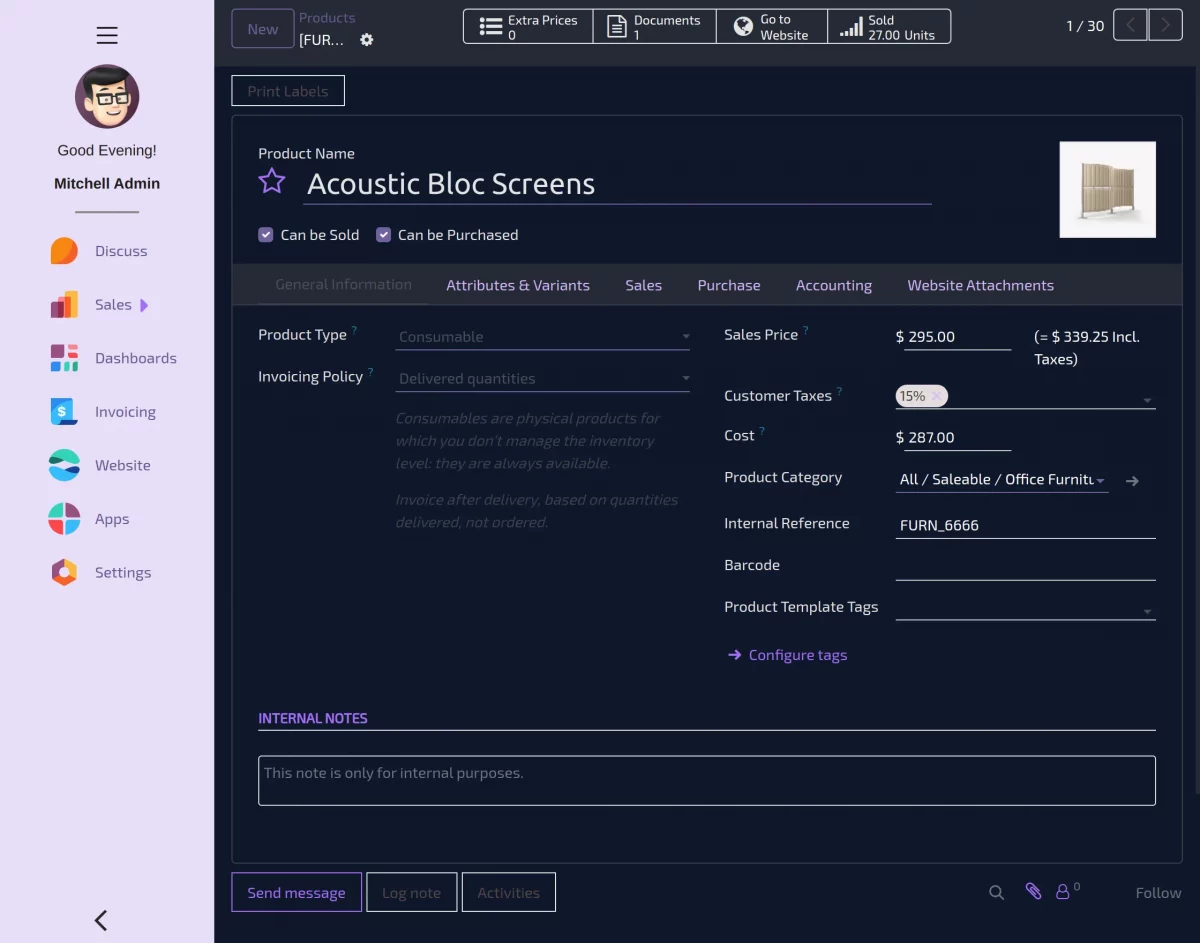The image size is (1200, 943).
Task: Switch to the Attributes & Variants tab
Action: click(x=518, y=285)
